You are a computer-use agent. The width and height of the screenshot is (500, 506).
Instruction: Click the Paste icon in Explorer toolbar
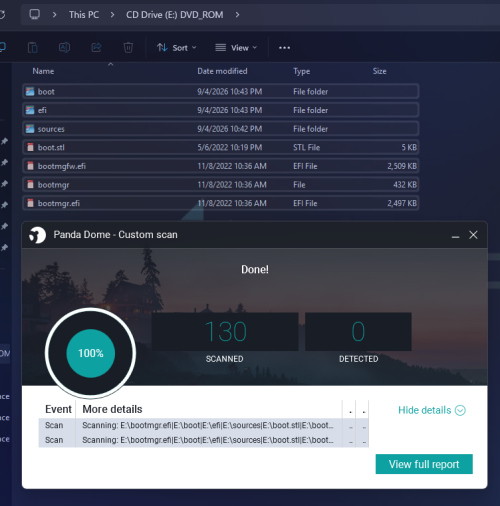click(x=32, y=48)
